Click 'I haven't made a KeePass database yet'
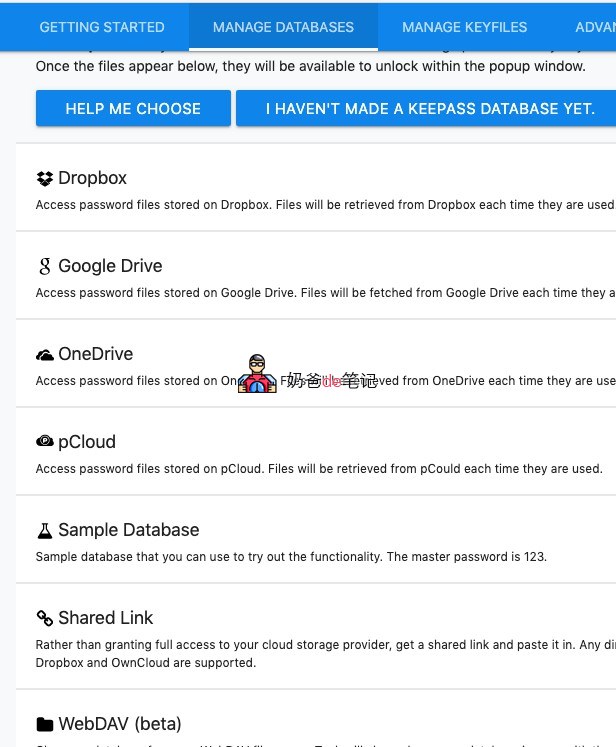 (429, 108)
